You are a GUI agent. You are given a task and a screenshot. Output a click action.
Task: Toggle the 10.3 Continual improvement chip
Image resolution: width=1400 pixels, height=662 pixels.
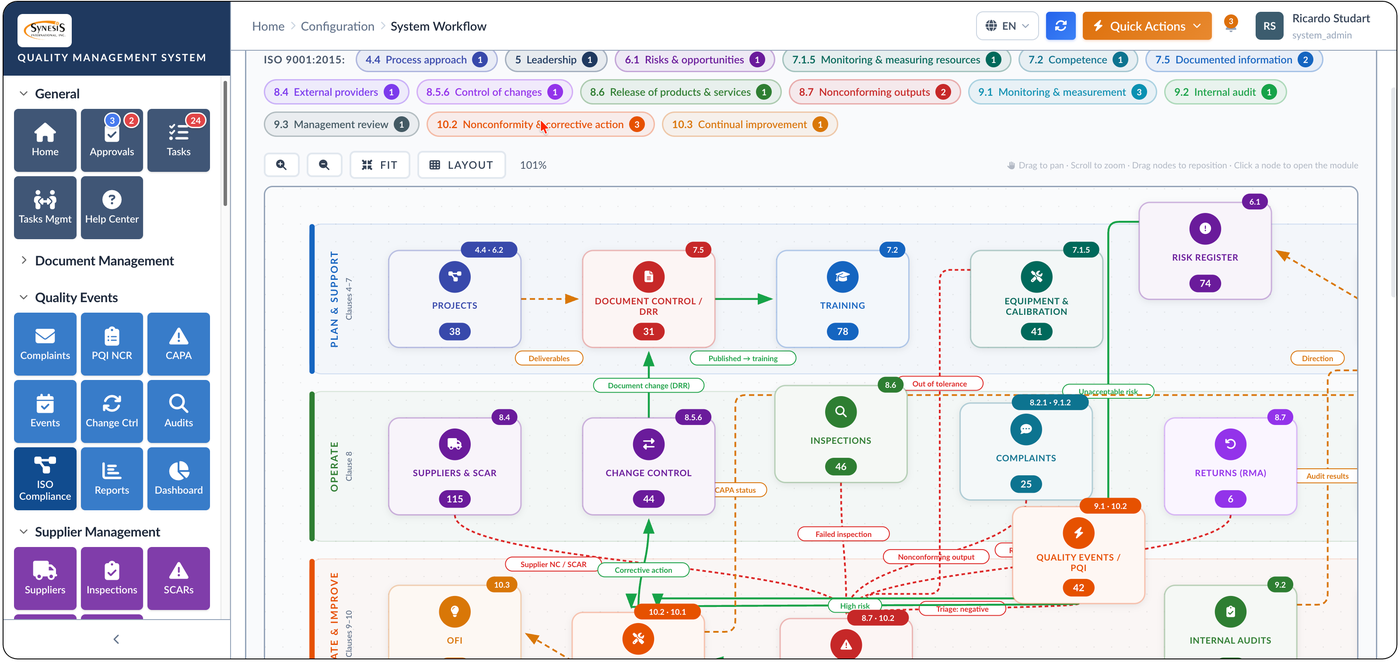[749, 124]
